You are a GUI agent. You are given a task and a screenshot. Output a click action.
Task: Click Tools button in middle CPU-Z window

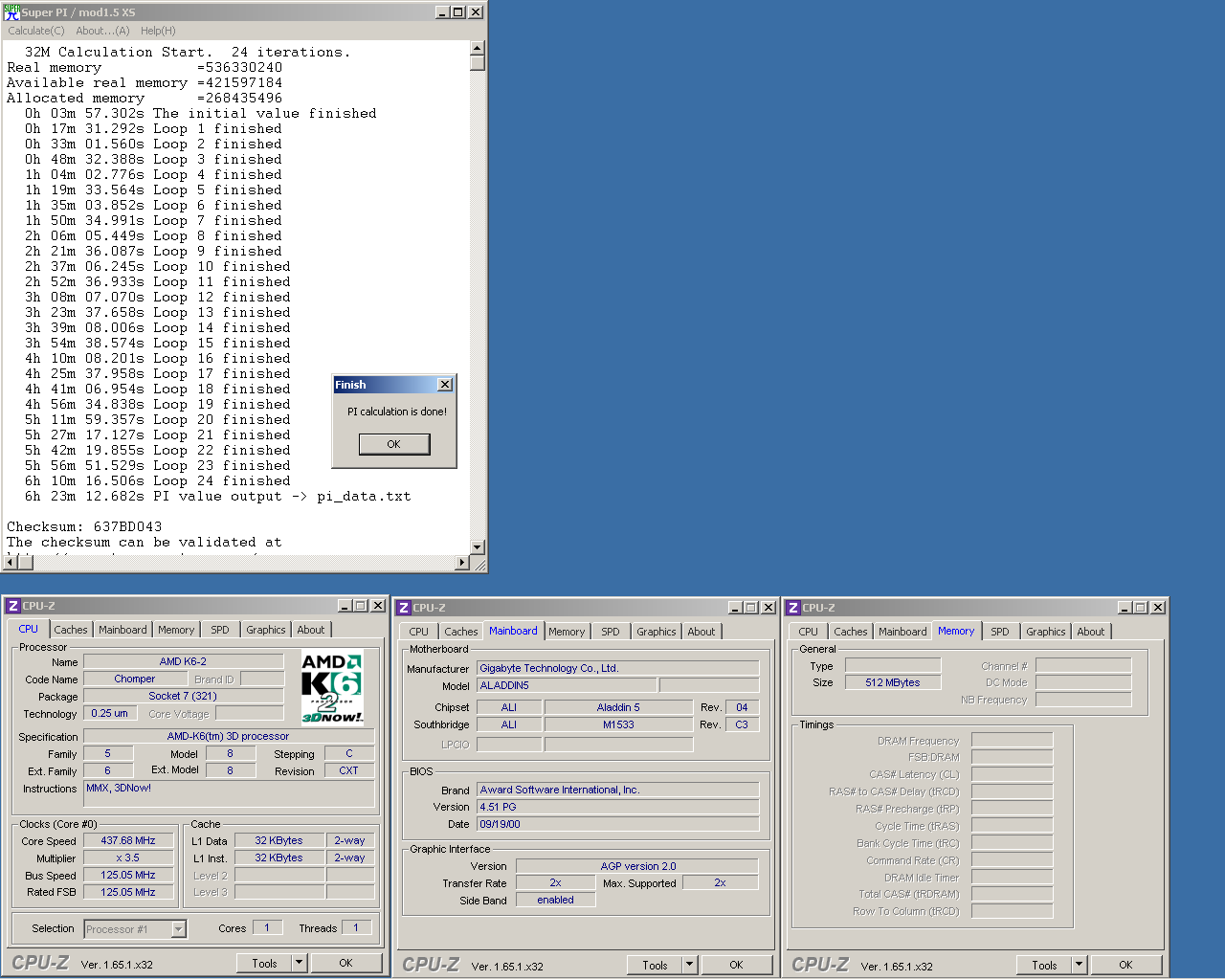[655, 966]
